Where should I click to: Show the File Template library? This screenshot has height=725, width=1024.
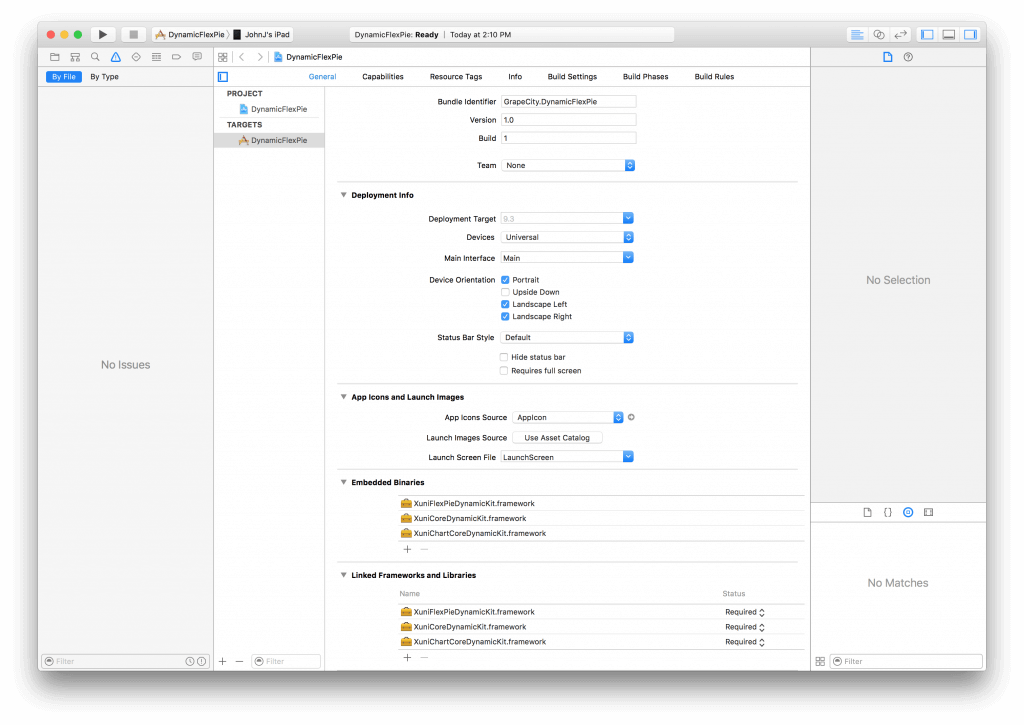click(867, 513)
